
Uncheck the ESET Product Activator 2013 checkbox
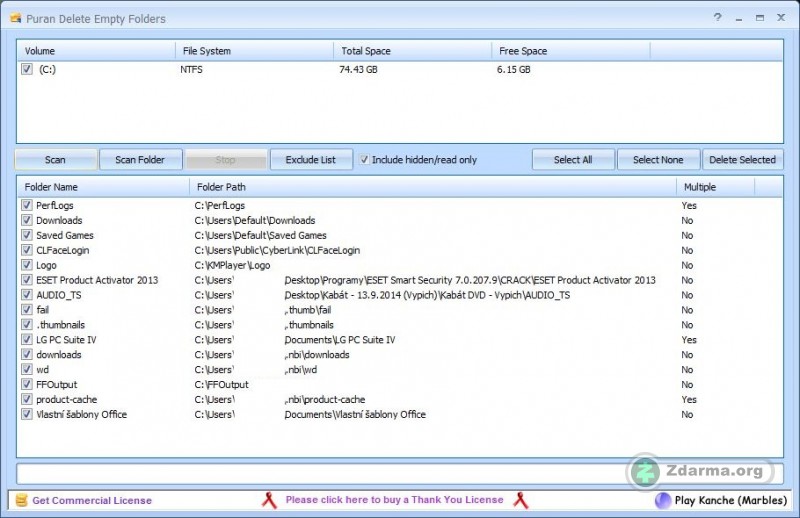(x=27, y=280)
